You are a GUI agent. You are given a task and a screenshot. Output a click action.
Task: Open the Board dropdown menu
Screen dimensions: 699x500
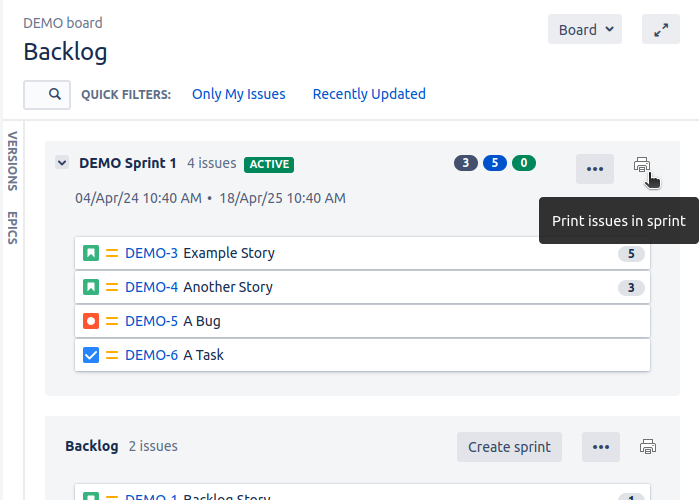coord(585,30)
